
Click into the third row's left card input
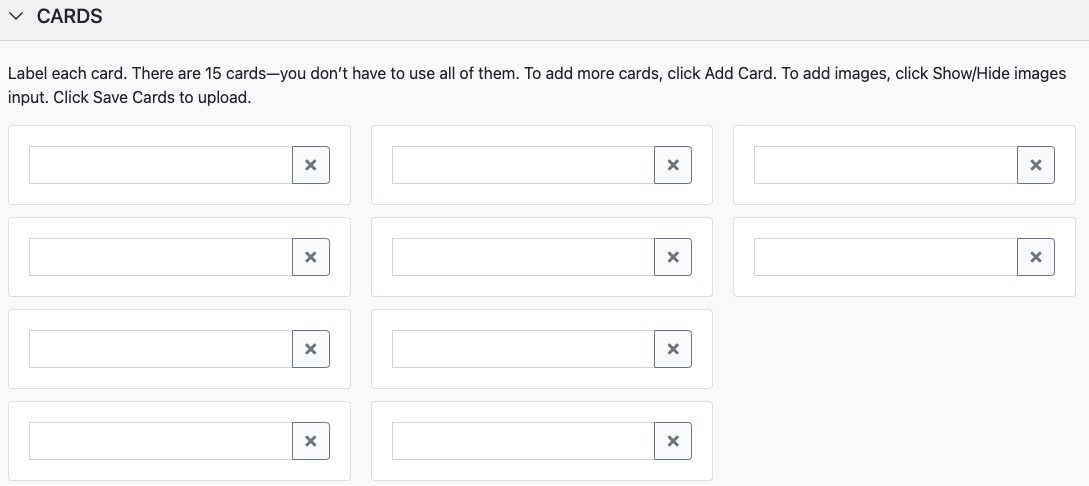point(160,349)
